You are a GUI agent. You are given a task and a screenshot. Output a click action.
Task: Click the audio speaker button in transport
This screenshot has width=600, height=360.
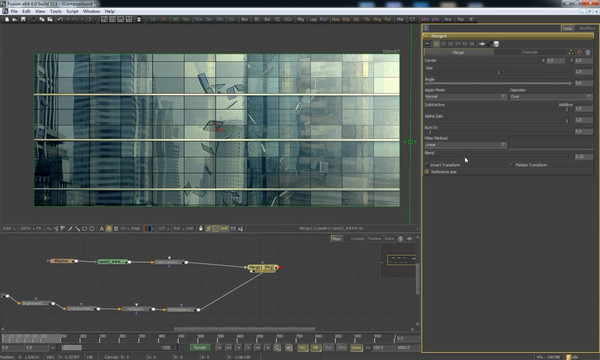point(289,347)
